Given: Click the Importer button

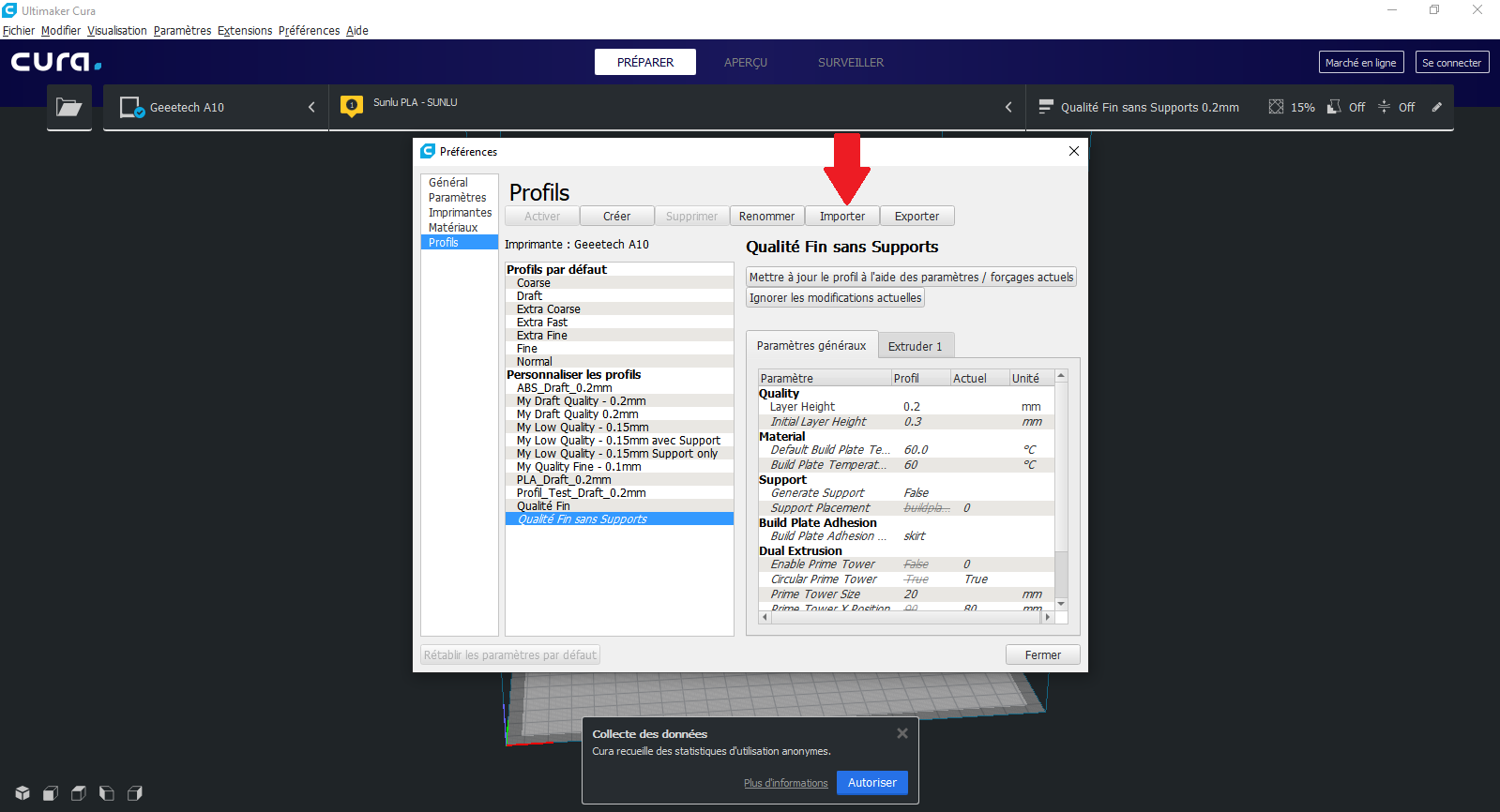Looking at the screenshot, I should pyautogui.click(x=842, y=216).
